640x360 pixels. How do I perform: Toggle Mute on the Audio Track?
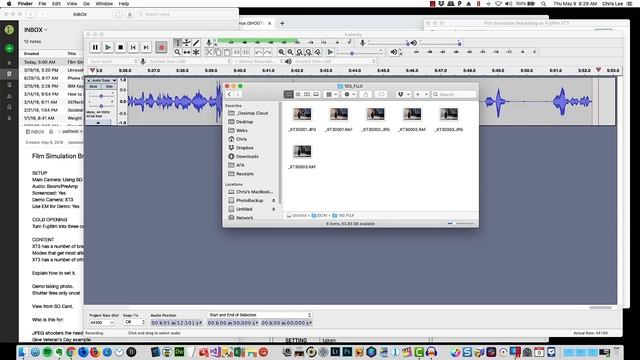tap(93, 87)
